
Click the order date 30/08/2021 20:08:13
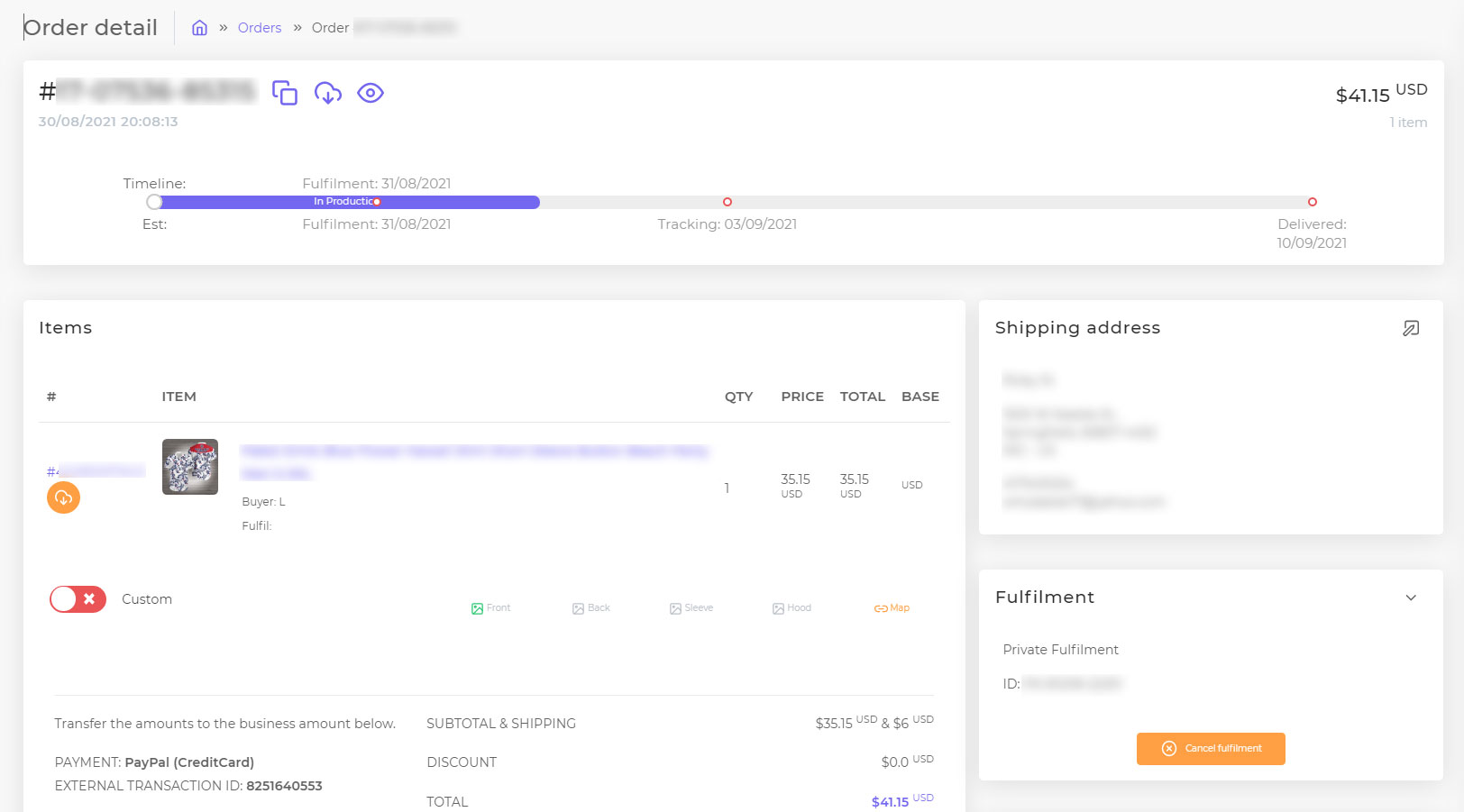click(108, 122)
